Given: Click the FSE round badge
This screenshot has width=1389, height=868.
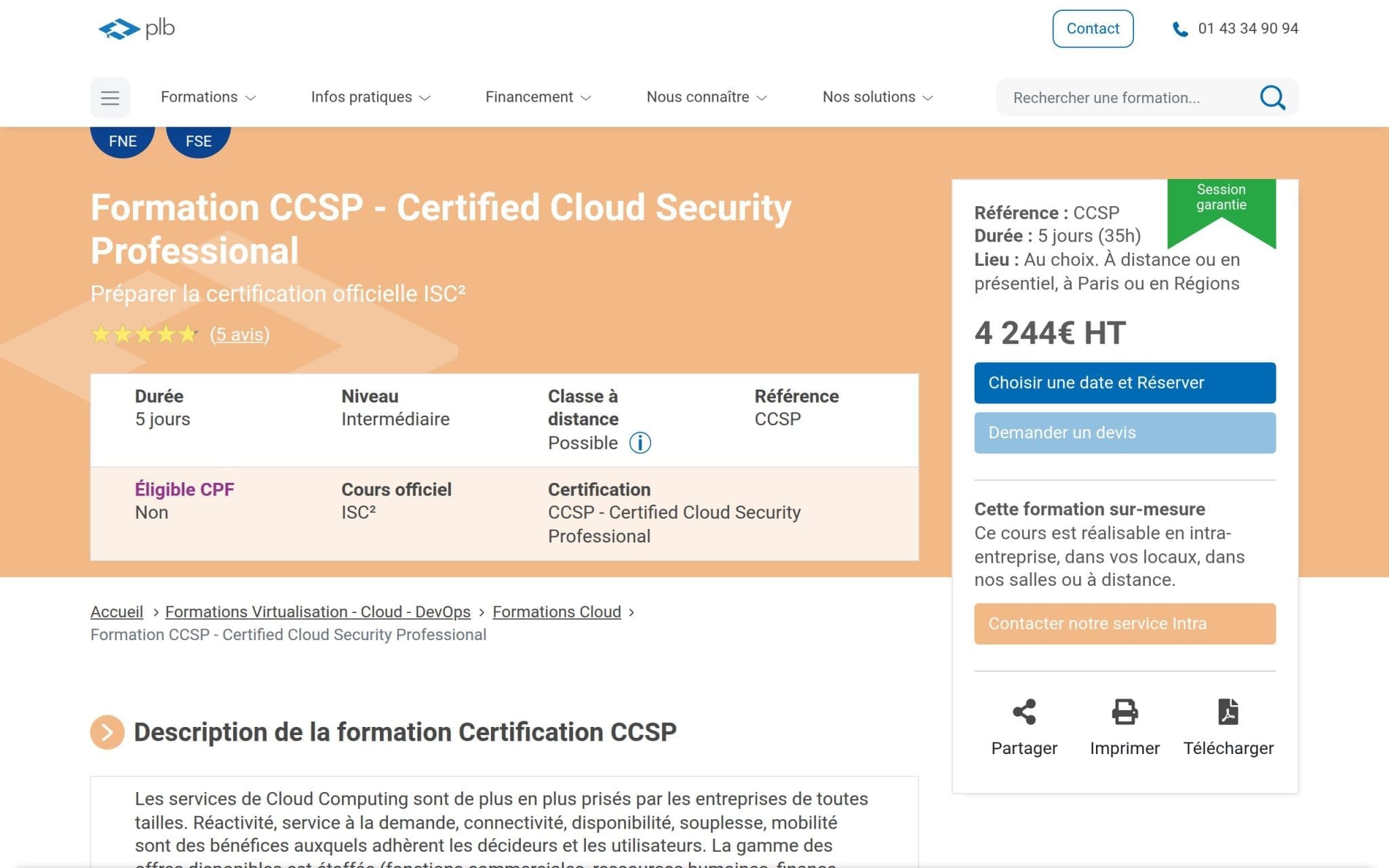Looking at the screenshot, I should pyautogui.click(x=199, y=141).
